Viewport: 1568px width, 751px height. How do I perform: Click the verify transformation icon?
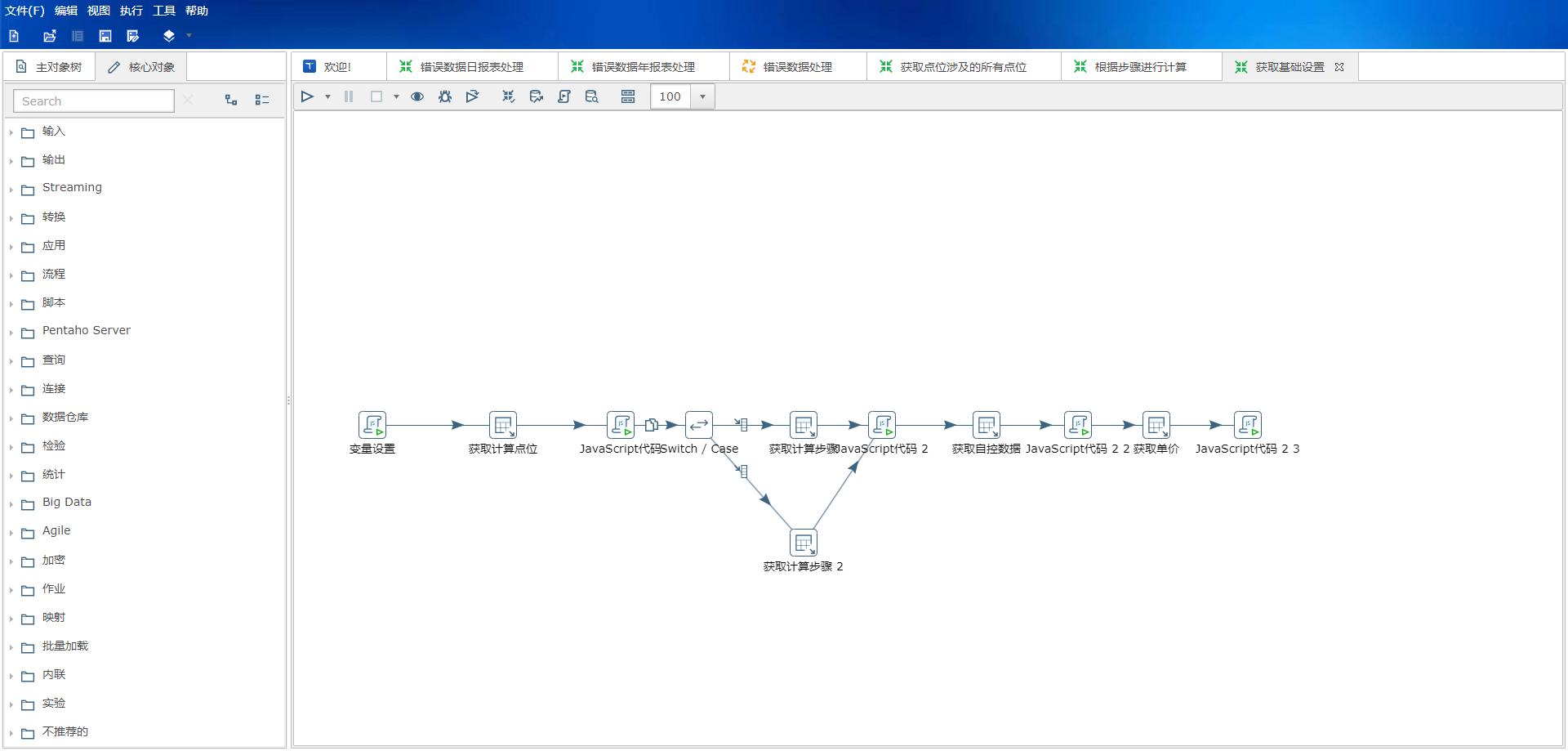pyautogui.click(x=508, y=96)
